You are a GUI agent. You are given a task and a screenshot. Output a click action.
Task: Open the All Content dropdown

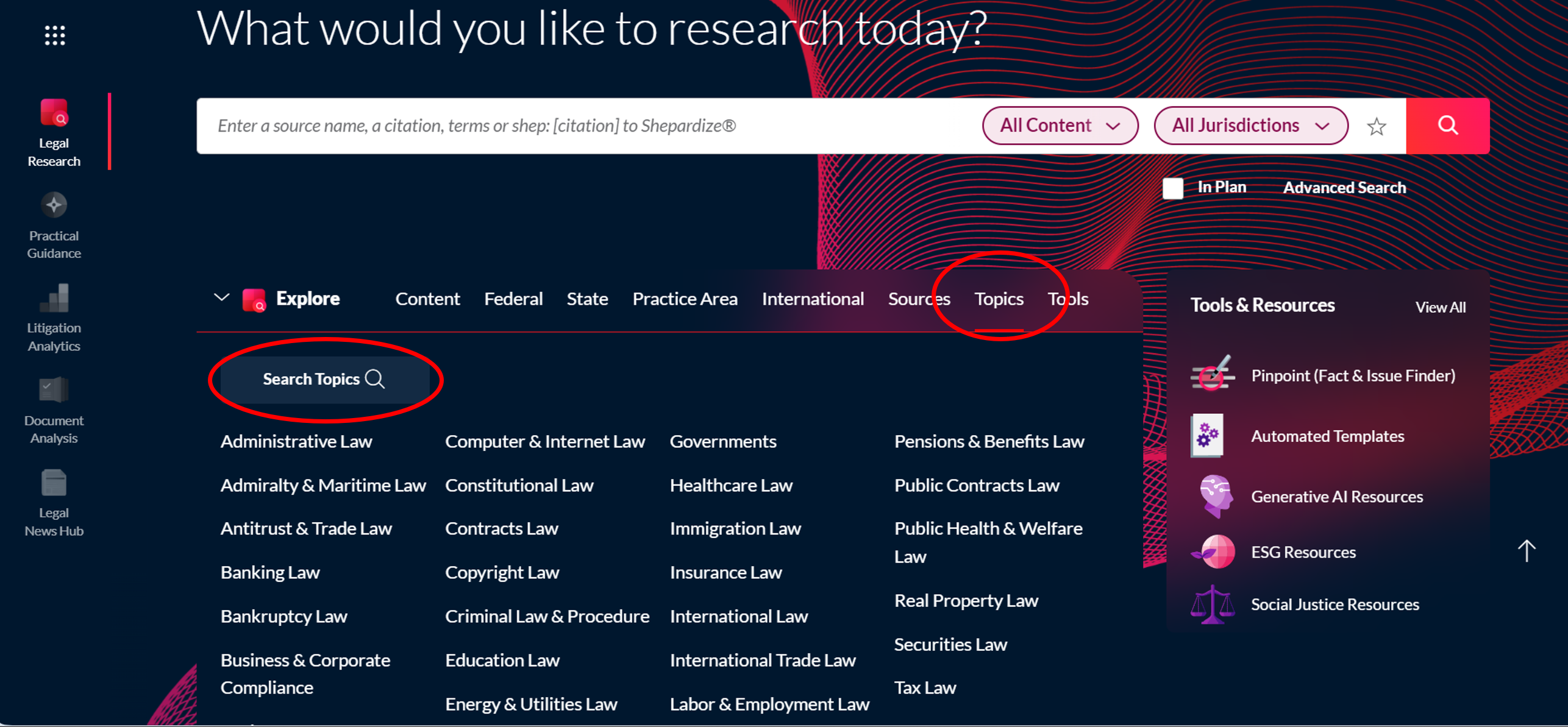(1060, 126)
